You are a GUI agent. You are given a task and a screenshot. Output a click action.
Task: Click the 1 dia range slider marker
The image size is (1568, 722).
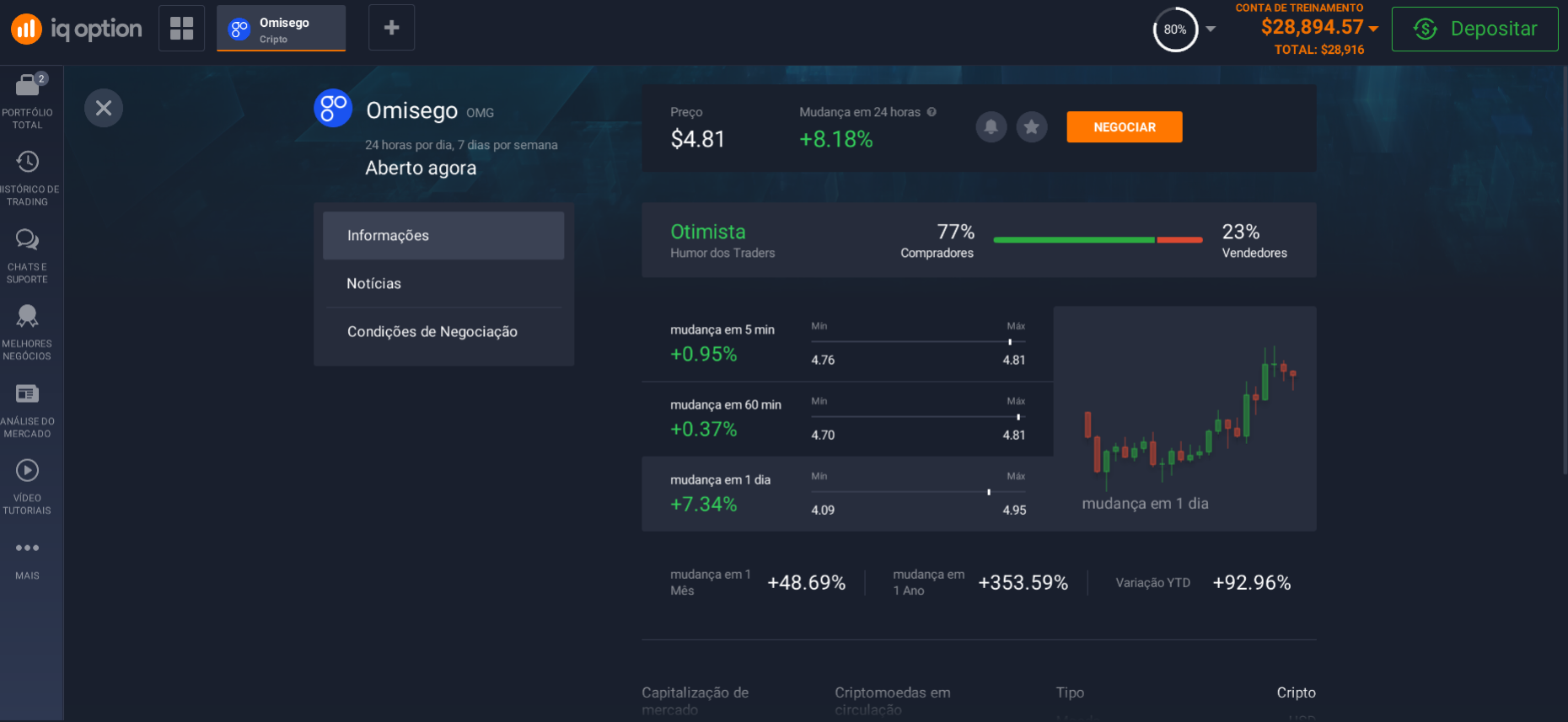pos(989,492)
